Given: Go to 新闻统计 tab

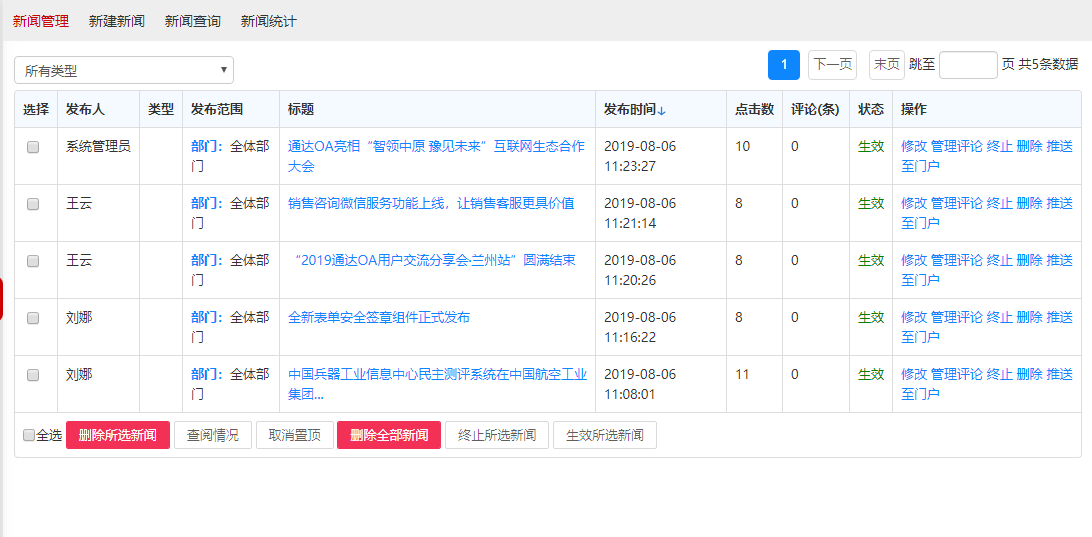Looking at the screenshot, I should point(268,21).
